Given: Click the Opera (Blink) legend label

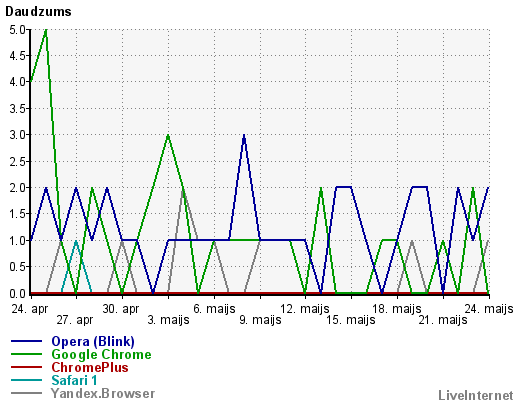Looking at the screenshot, I should tap(93, 341).
